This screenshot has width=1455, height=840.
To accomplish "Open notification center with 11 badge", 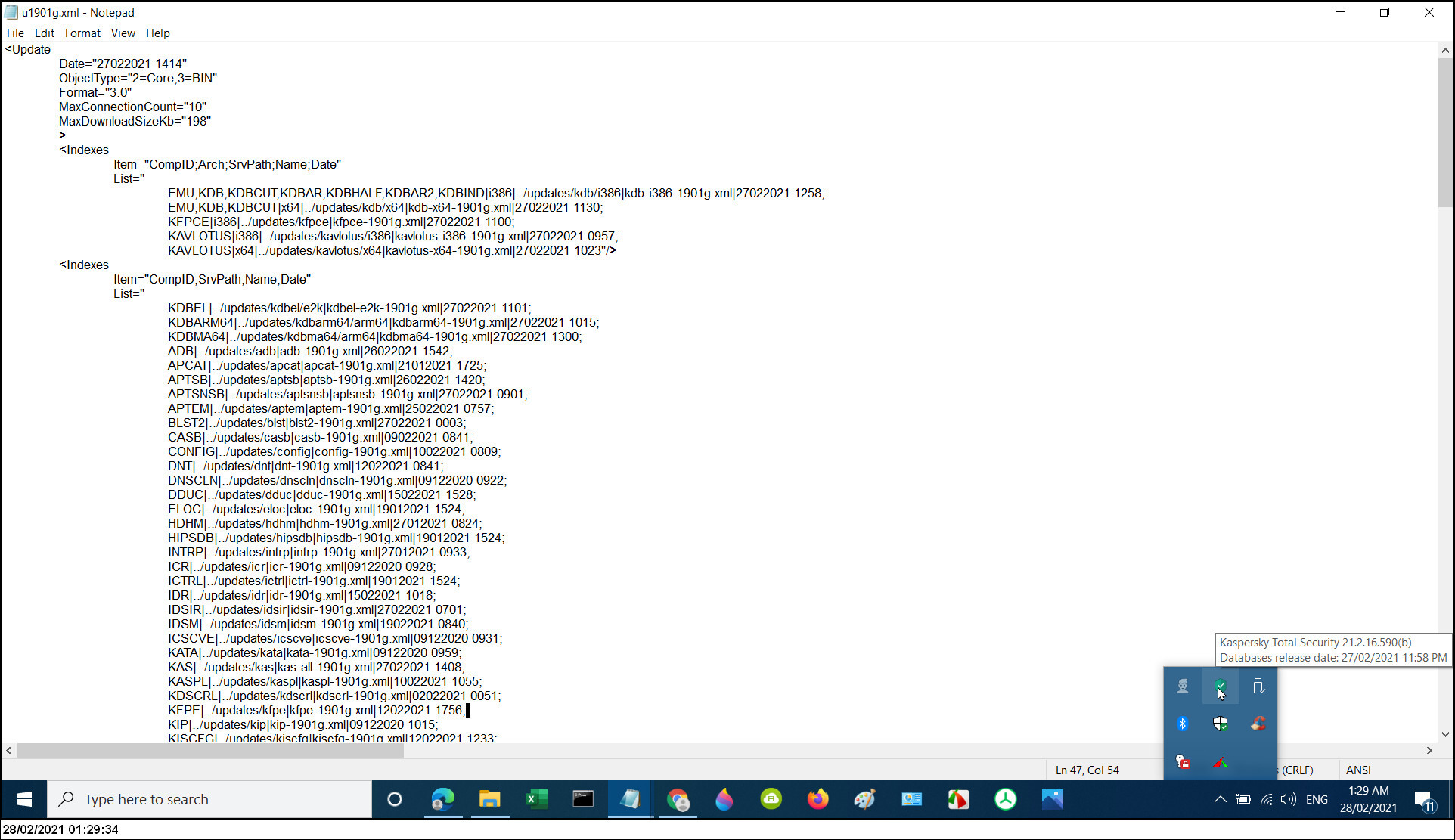I will [x=1423, y=800].
